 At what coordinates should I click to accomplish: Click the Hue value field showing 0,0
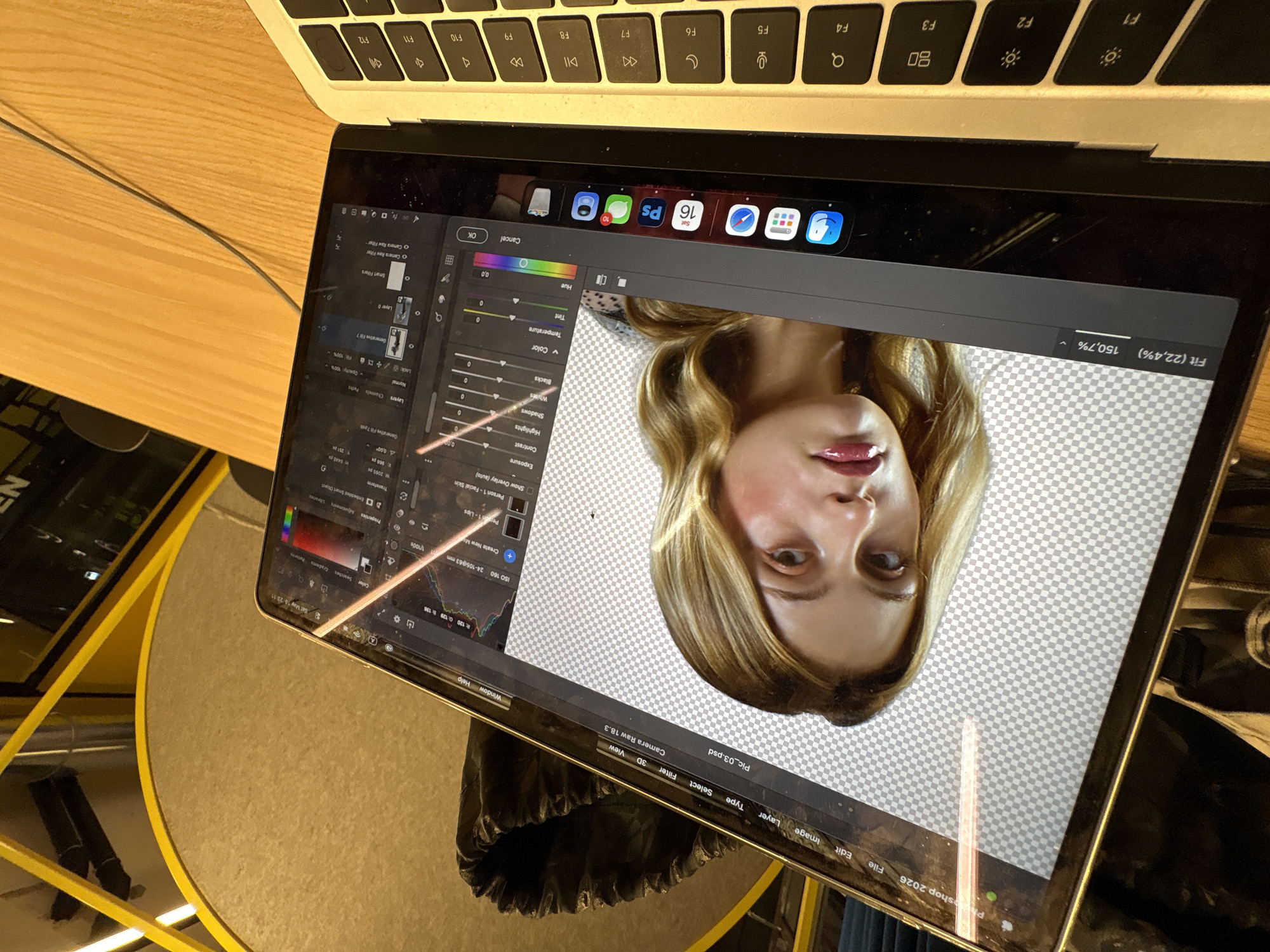485,274
